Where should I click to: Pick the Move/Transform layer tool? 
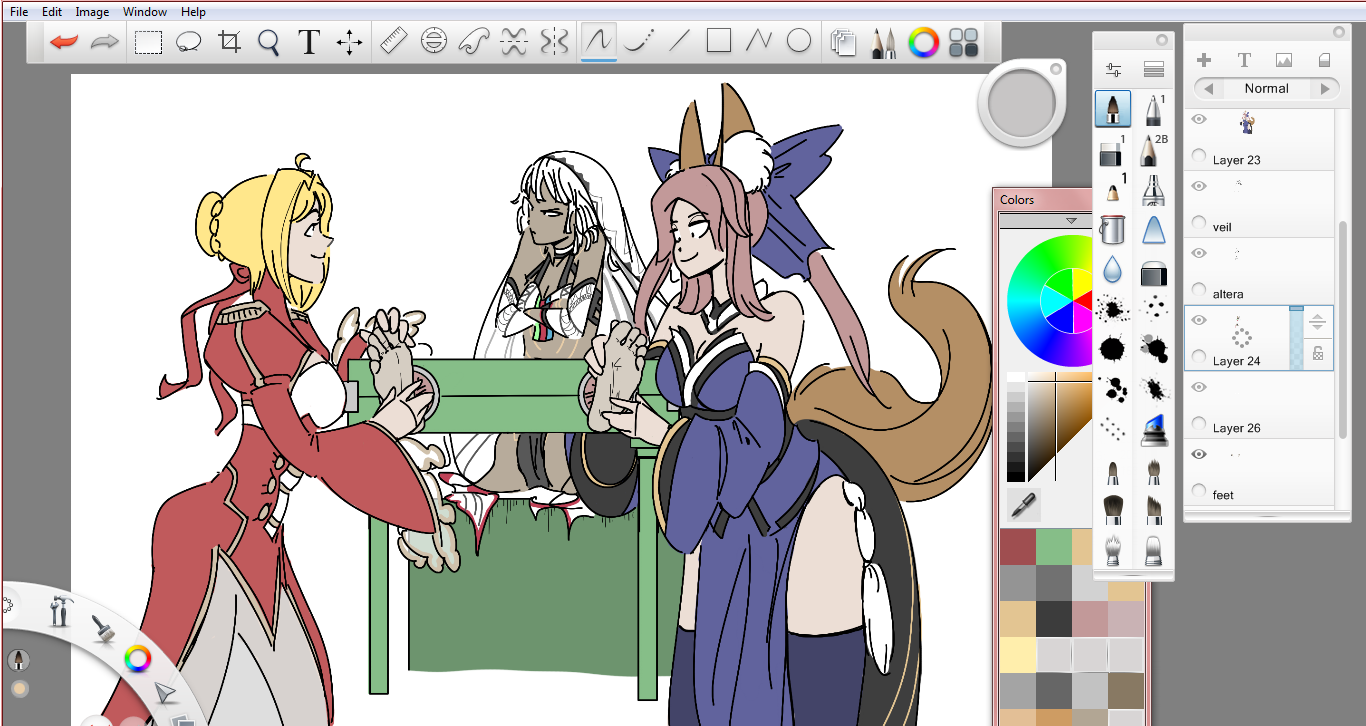tap(349, 42)
